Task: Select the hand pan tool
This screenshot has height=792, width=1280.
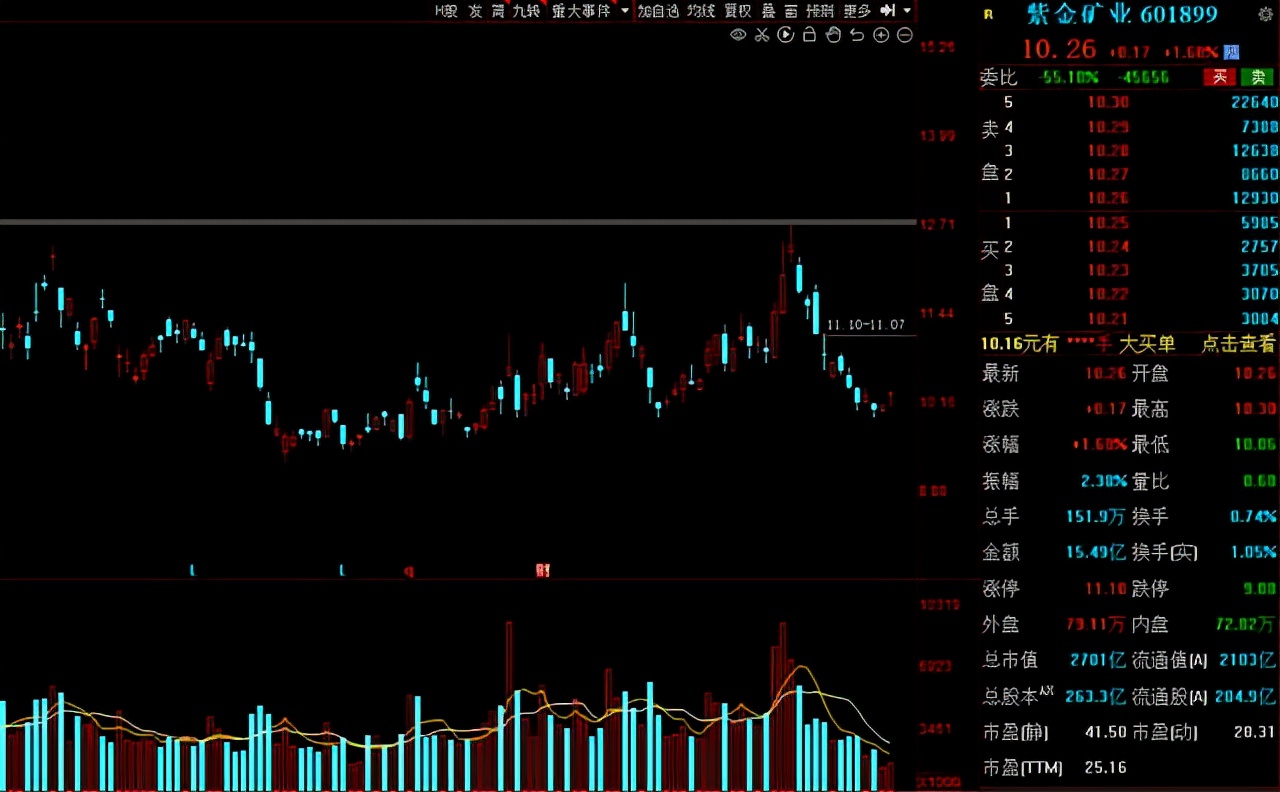Action: pos(834,35)
